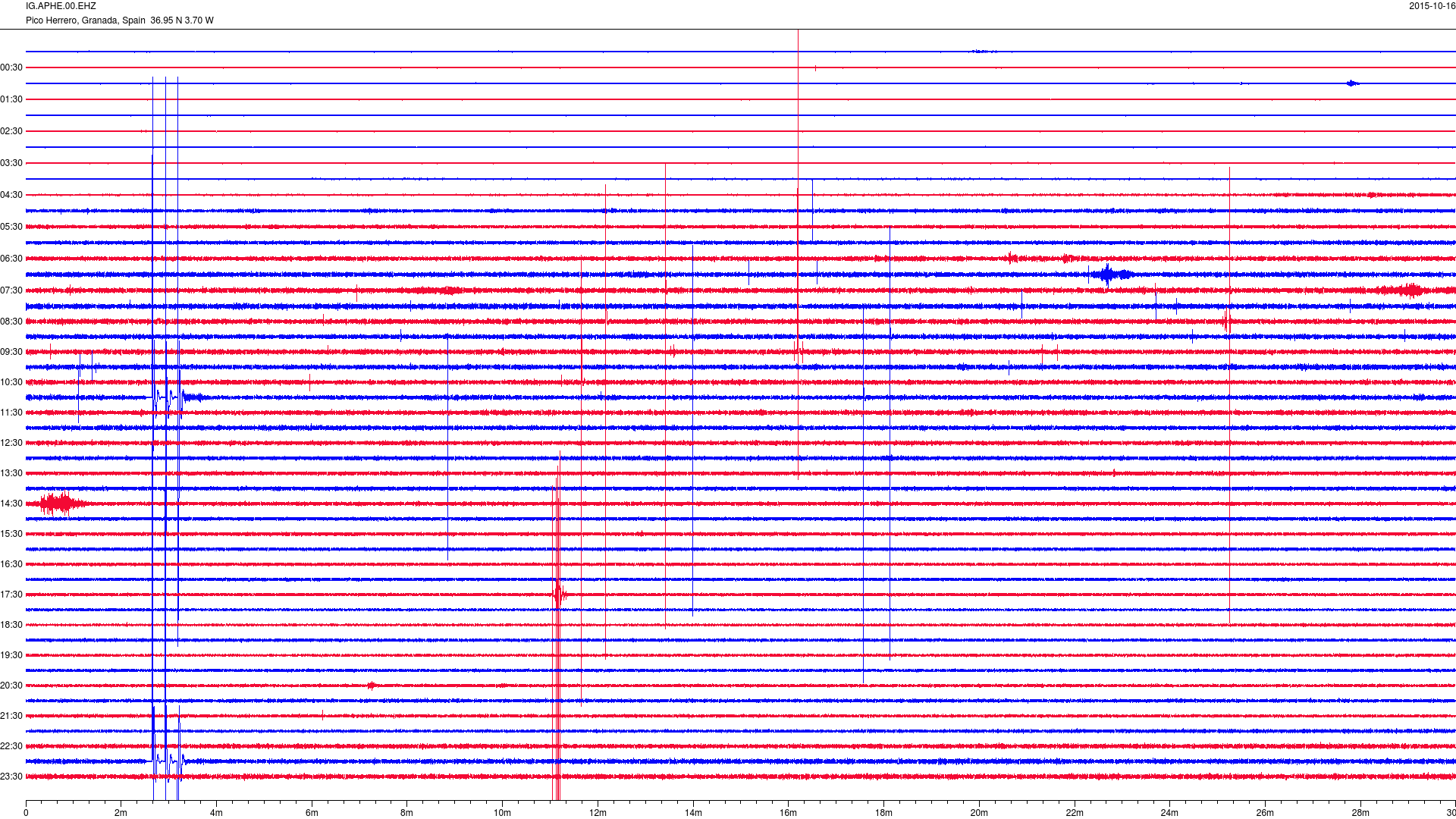Click the 10m tick on the time axis
This screenshot has width=1456, height=819.
point(502,813)
